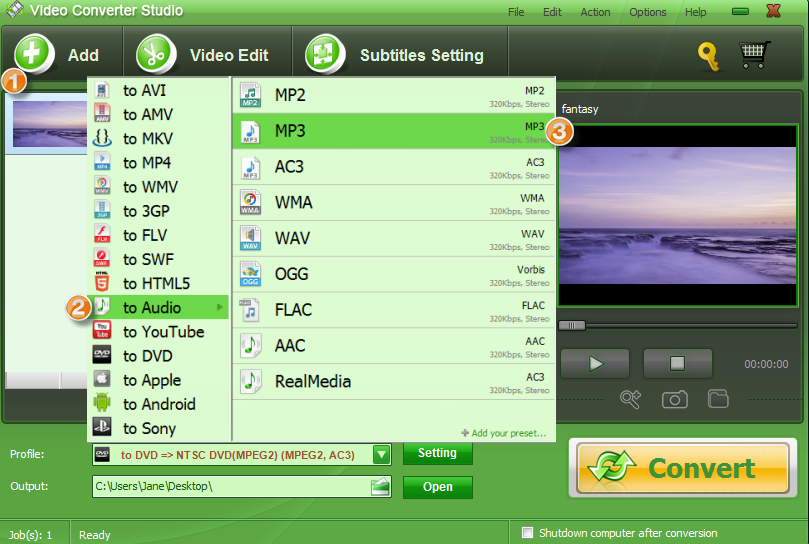Click Add your preset link

pyautogui.click(x=504, y=433)
